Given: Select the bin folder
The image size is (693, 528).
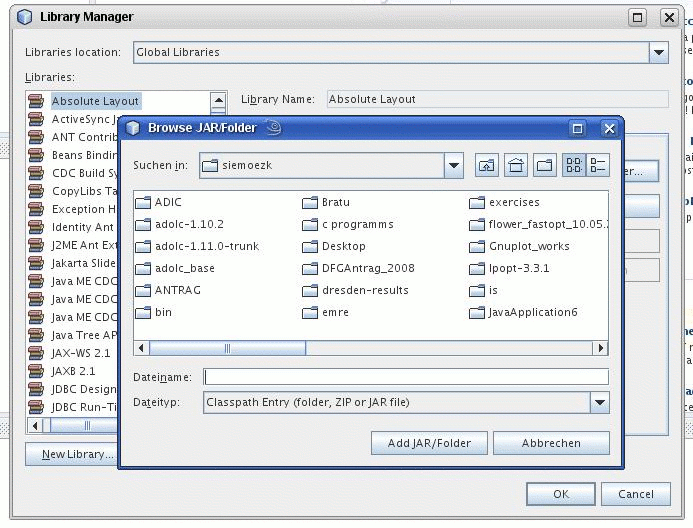Looking at the screenshot, I should point(153,312).
